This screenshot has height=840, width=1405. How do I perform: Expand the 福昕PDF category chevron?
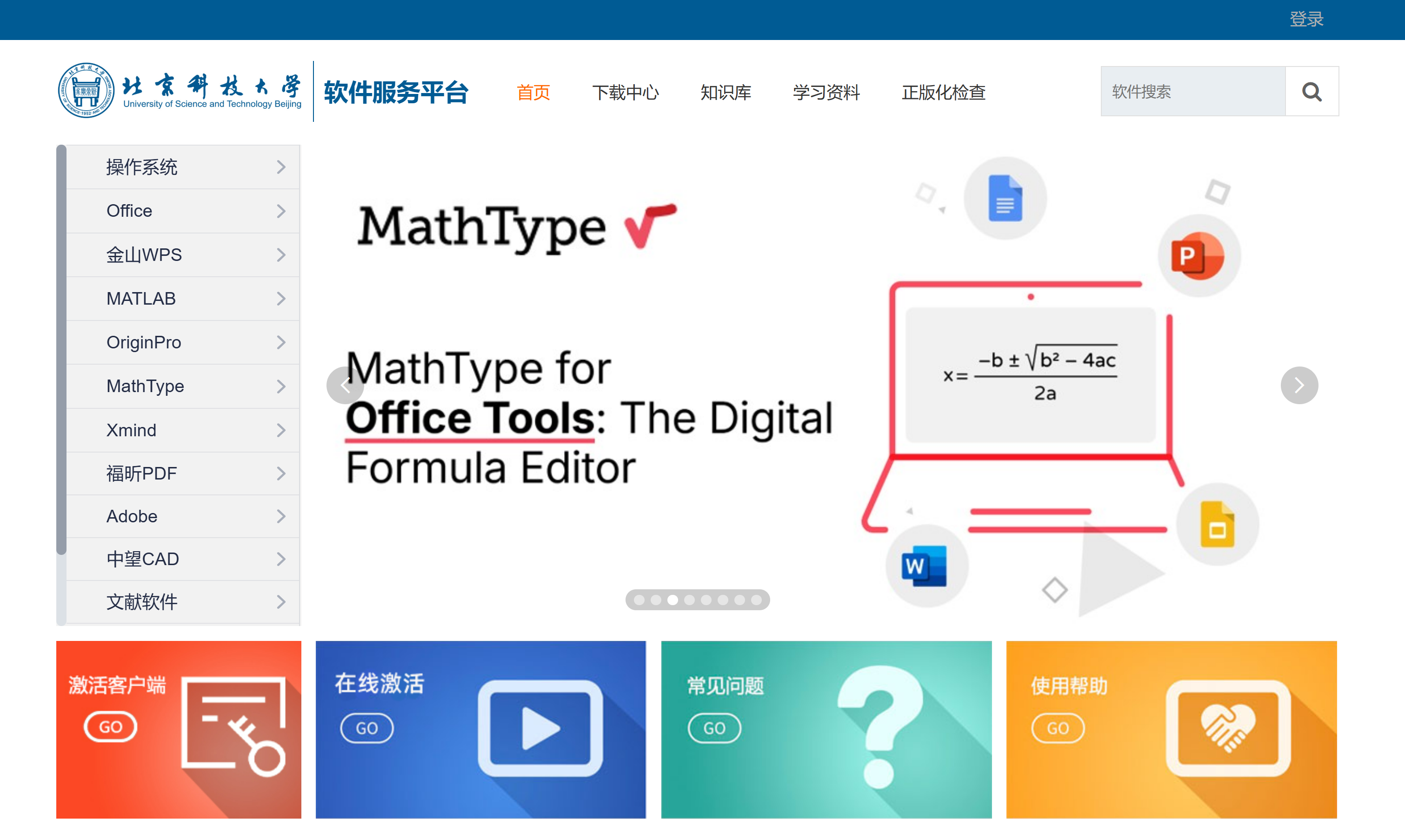pyautogui.click(x=281, y=473)
